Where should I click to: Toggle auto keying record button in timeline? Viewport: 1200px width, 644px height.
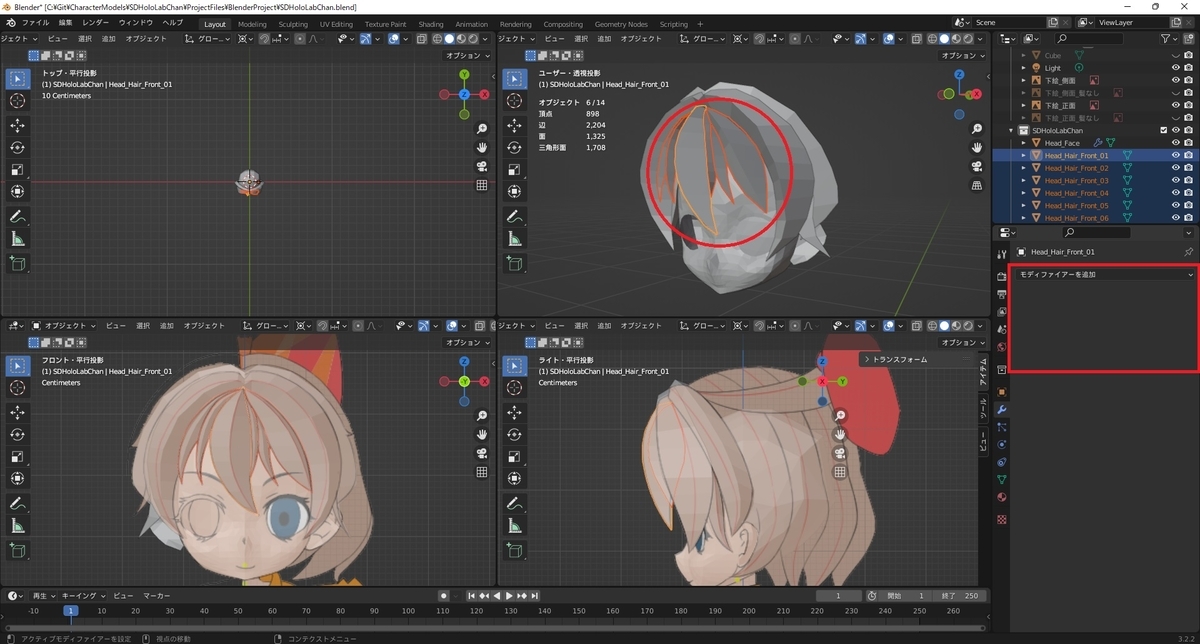[443, 595]
